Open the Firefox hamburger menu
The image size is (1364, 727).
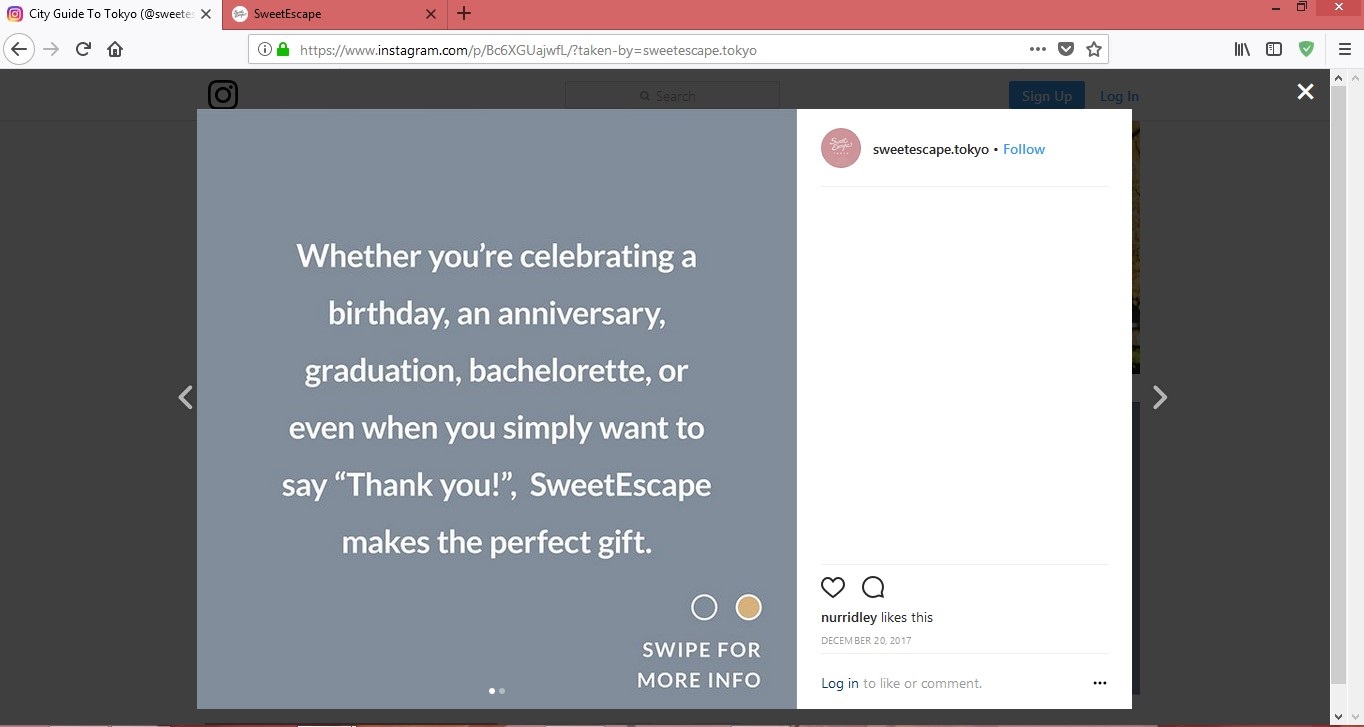[x=1345, y=49]
